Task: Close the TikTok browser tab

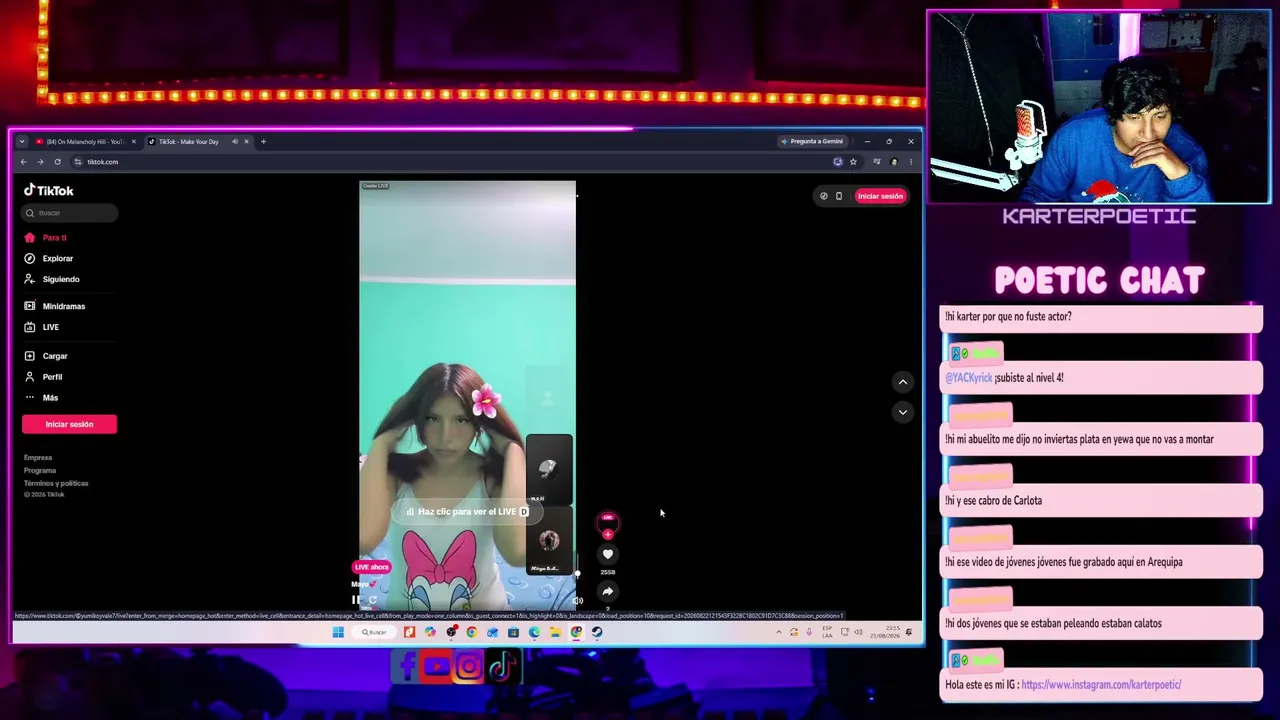Action: pos(246,142)
